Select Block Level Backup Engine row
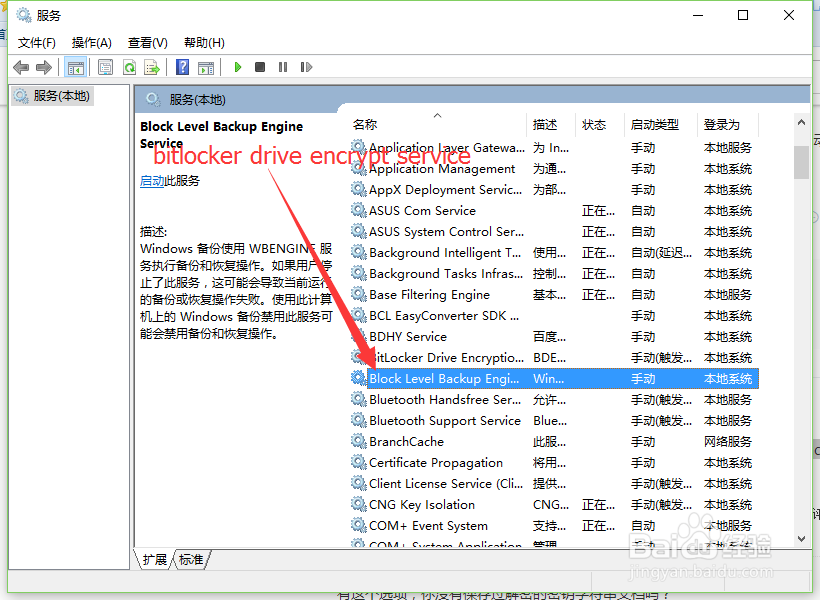This screenshot has width=820, height=600. (x=554, y=379)
